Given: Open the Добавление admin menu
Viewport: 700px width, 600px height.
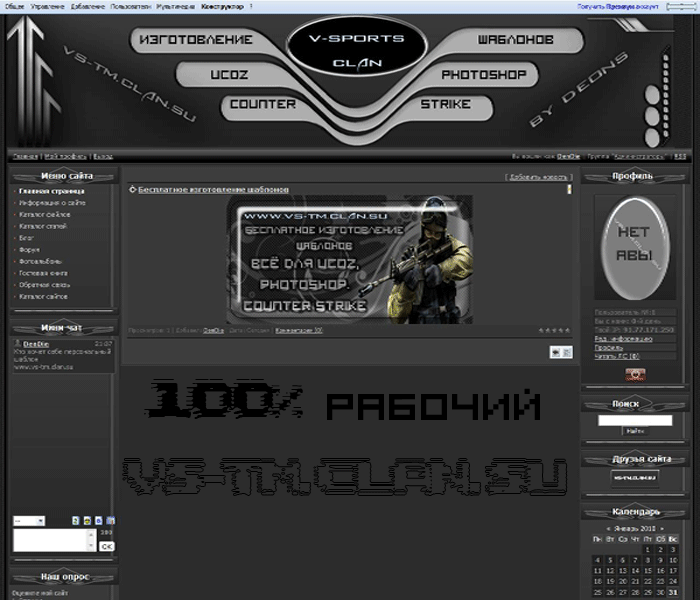Looking at the screenshot, I should coord(88,7).
